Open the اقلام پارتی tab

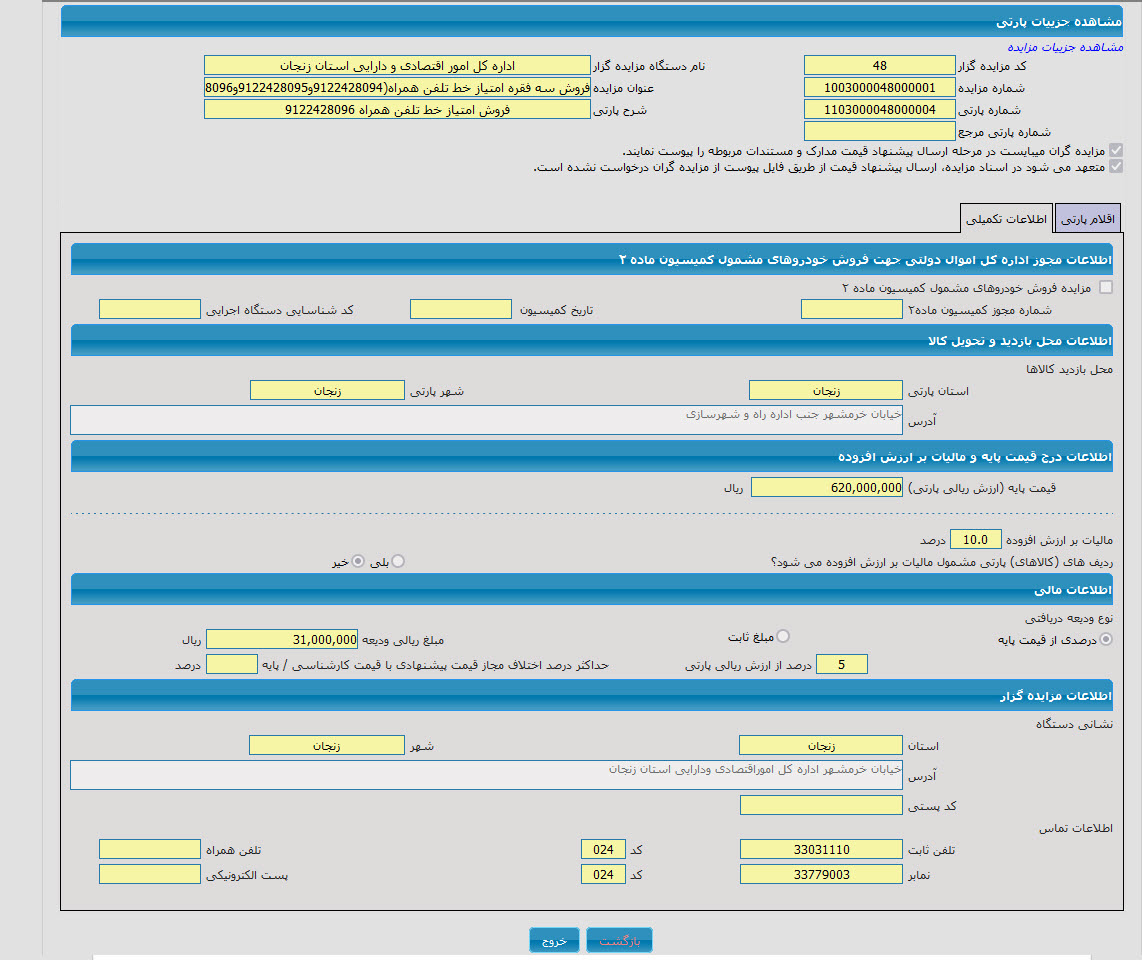[x=1087, y=218]
